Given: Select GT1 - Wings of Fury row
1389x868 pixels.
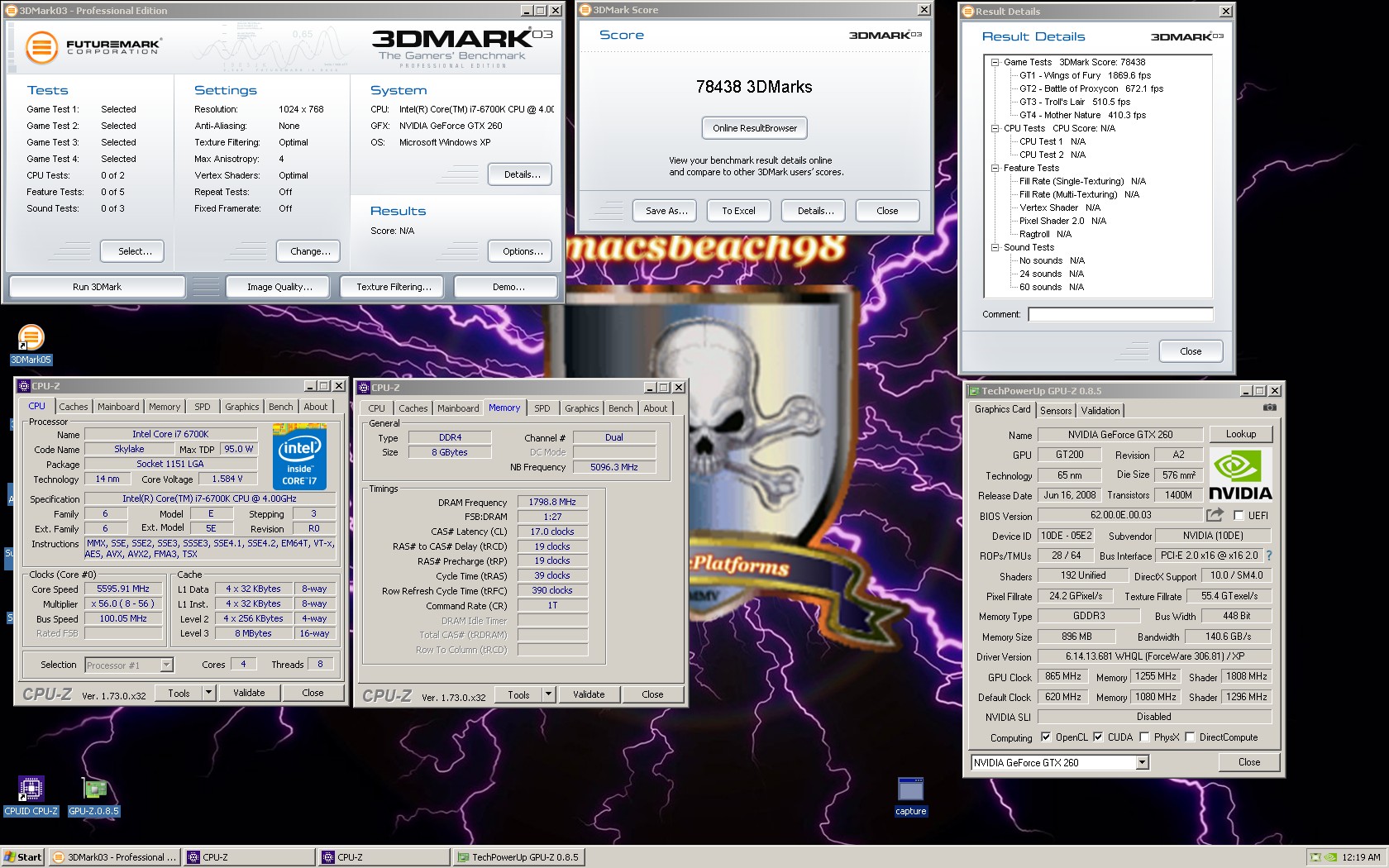Looking at the screenshot, I should [1085, 75].
